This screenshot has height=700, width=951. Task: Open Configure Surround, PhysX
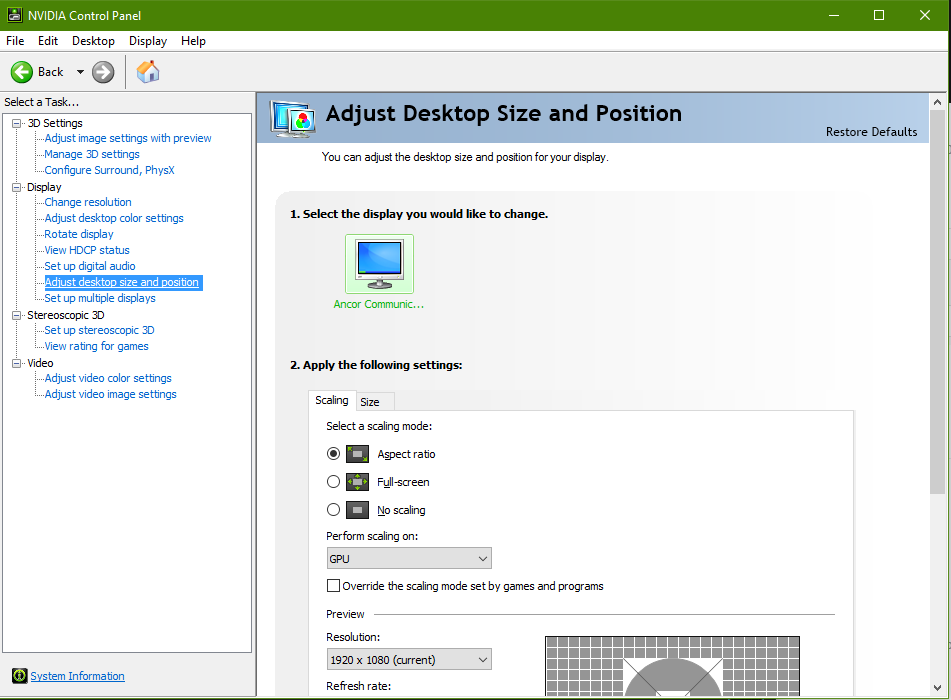click(x=110, y=170)
